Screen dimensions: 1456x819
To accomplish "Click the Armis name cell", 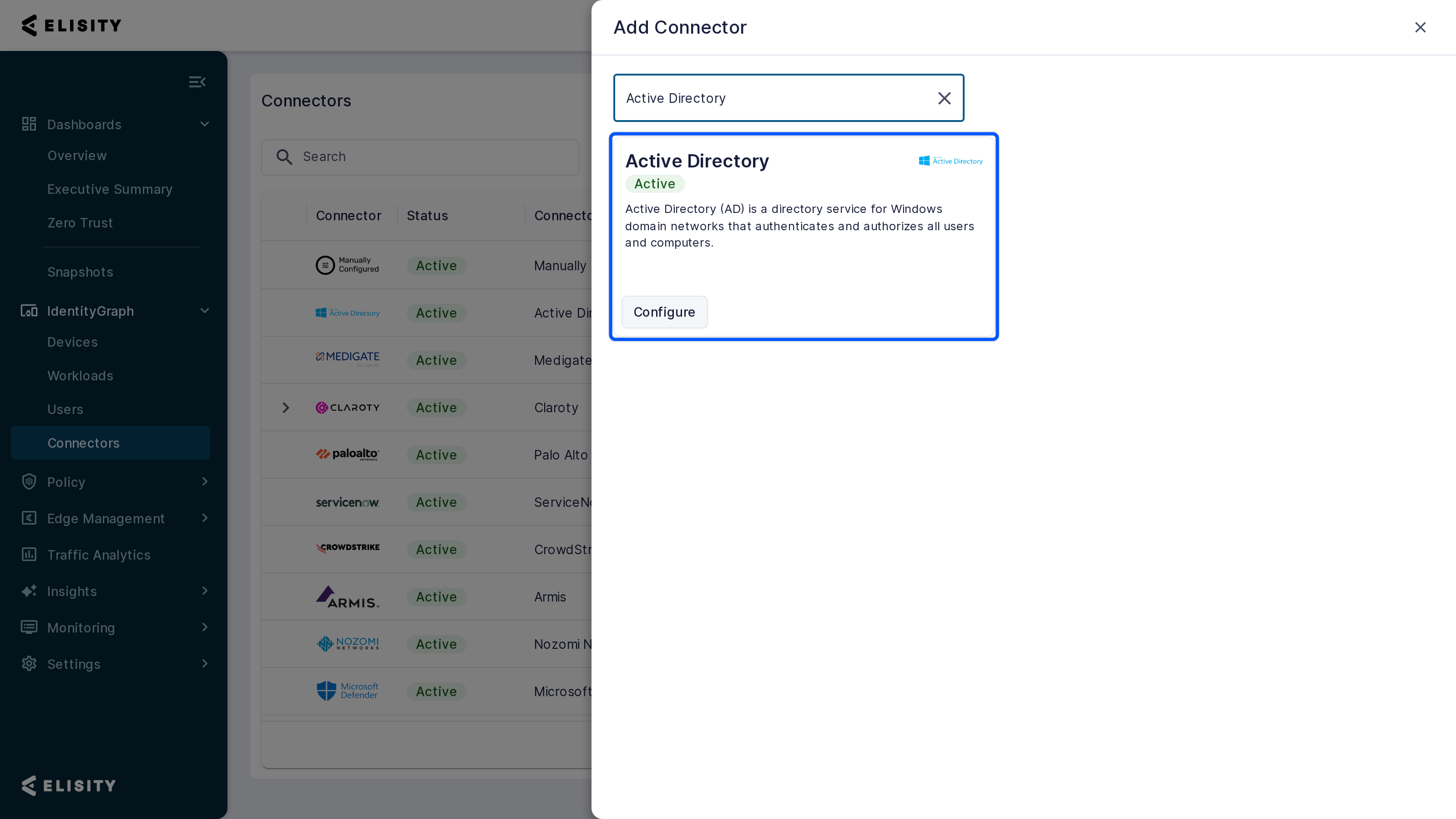I will [550, 597].
